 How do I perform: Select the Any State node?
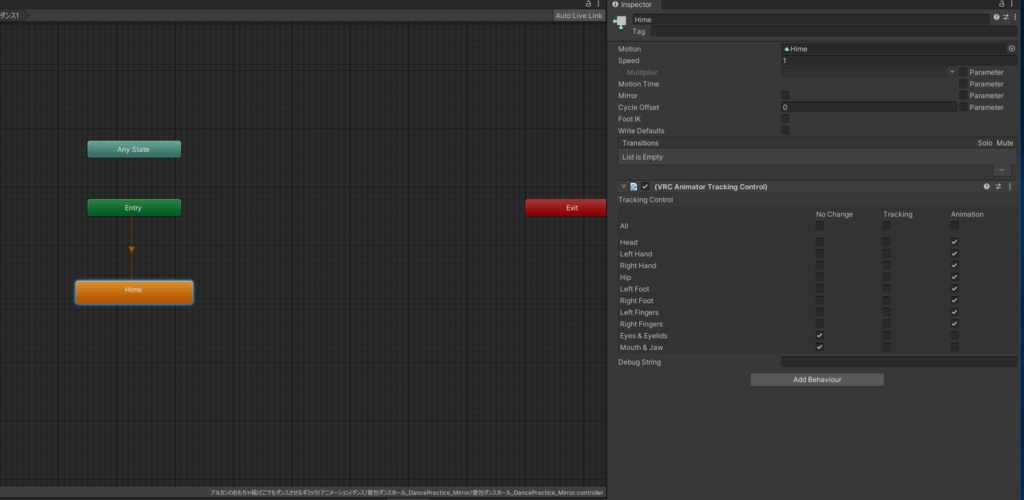(x=134, y=149)
